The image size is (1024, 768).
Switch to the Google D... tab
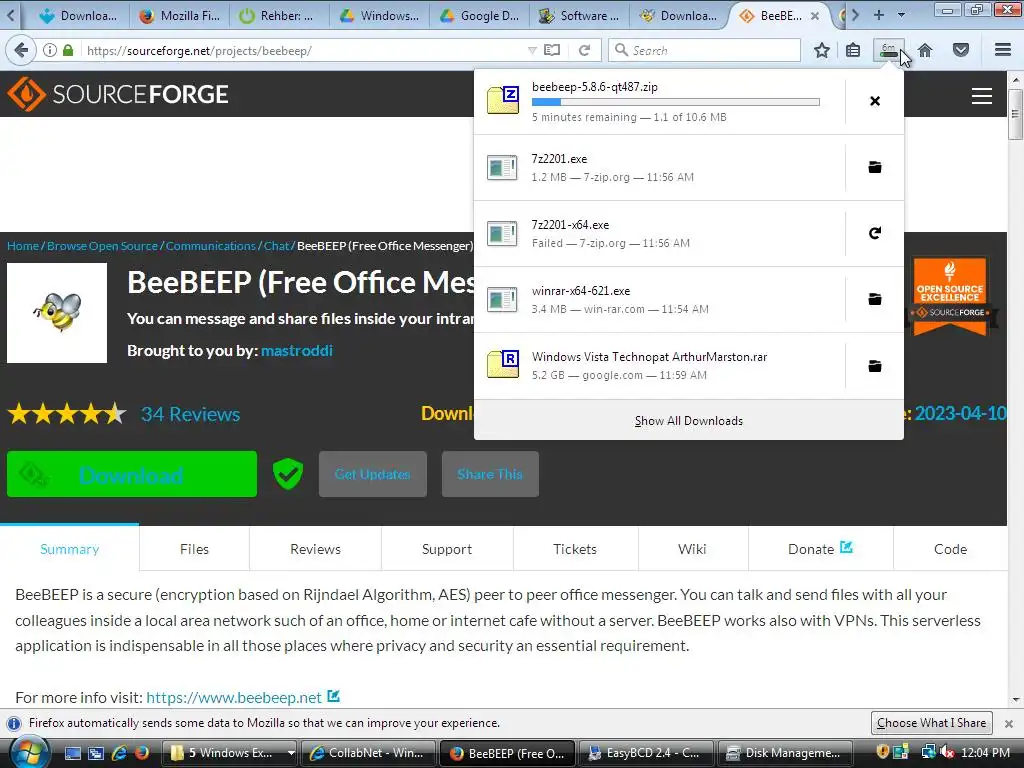pos(479,16)
